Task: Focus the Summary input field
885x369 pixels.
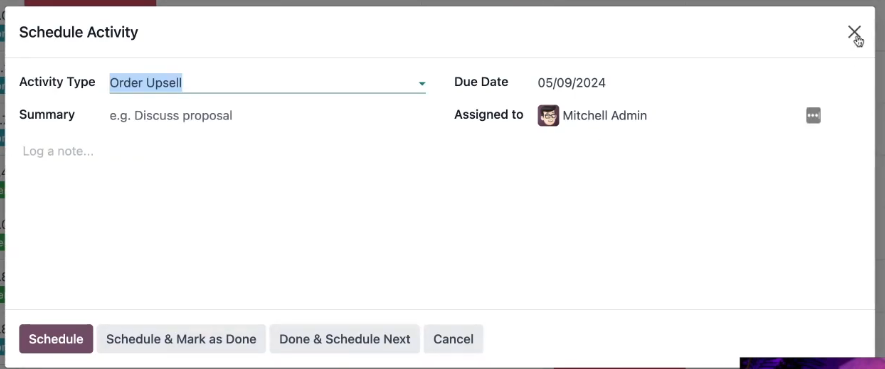Action: tap(268, 116)
